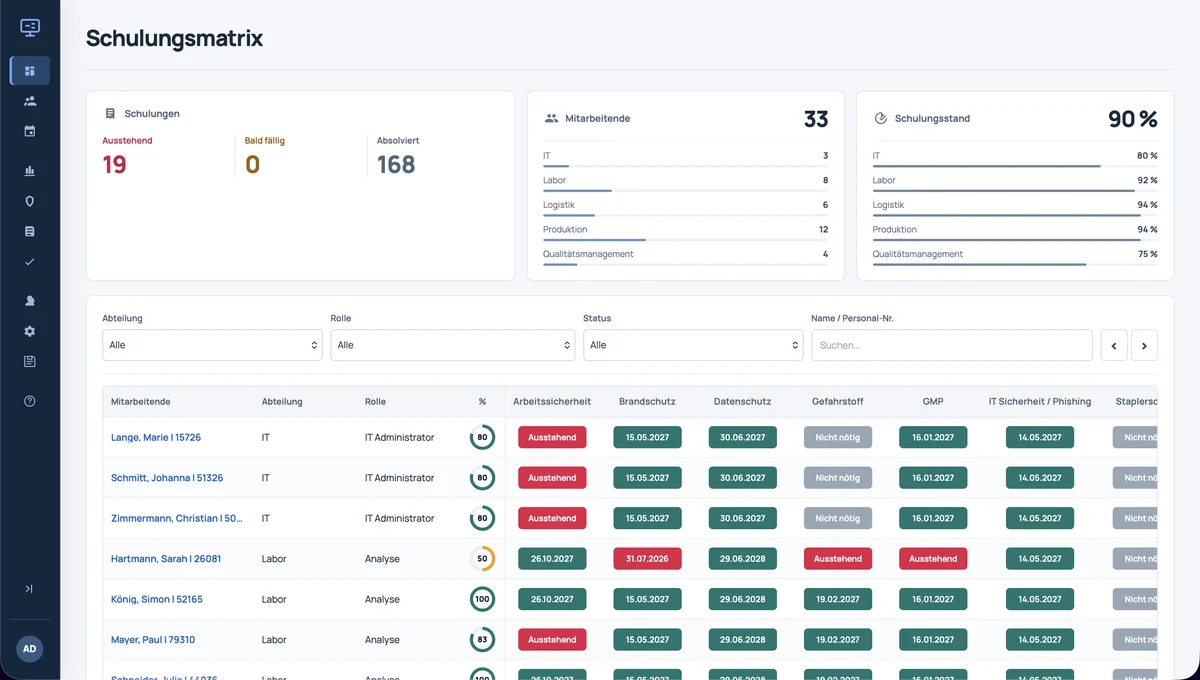The width and height of the screenshot is (1200, 680).
Task: Open the shield icon in sidebar
Action: [x=30, y=201]
